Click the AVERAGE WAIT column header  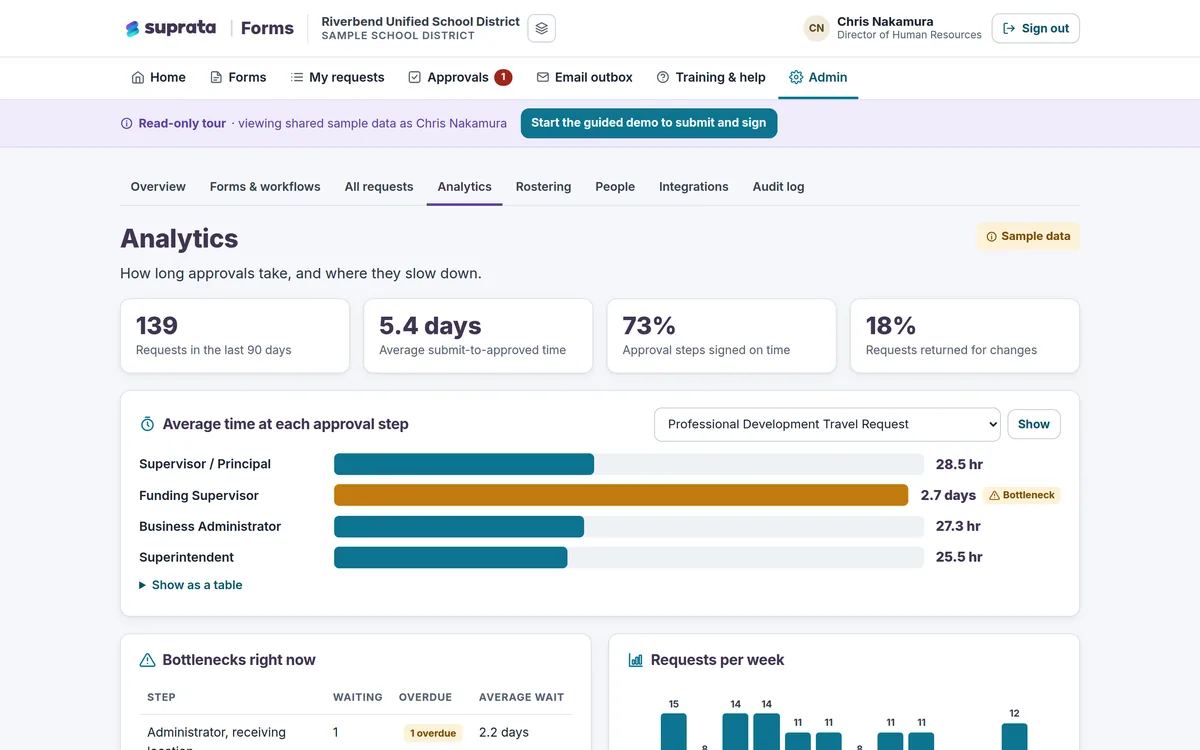[521, 697]
